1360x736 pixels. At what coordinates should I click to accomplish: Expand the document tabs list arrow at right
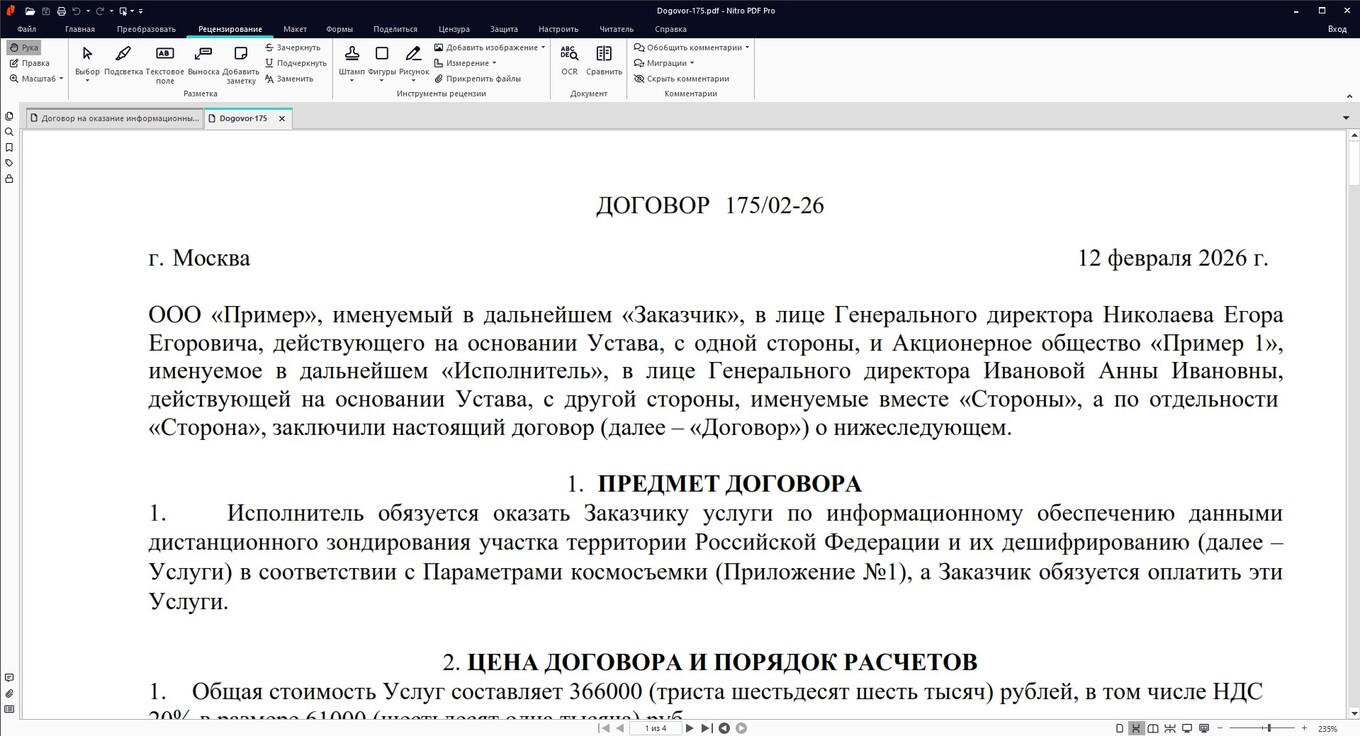click(x=1346, y=118)
